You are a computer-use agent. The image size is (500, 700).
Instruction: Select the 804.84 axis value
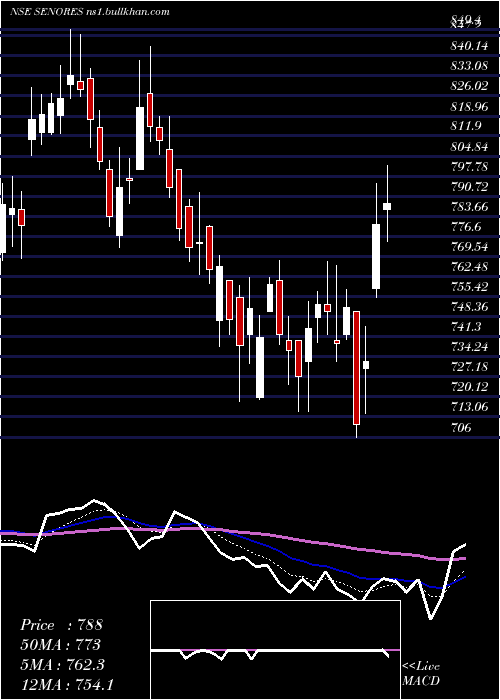(469, 146)
